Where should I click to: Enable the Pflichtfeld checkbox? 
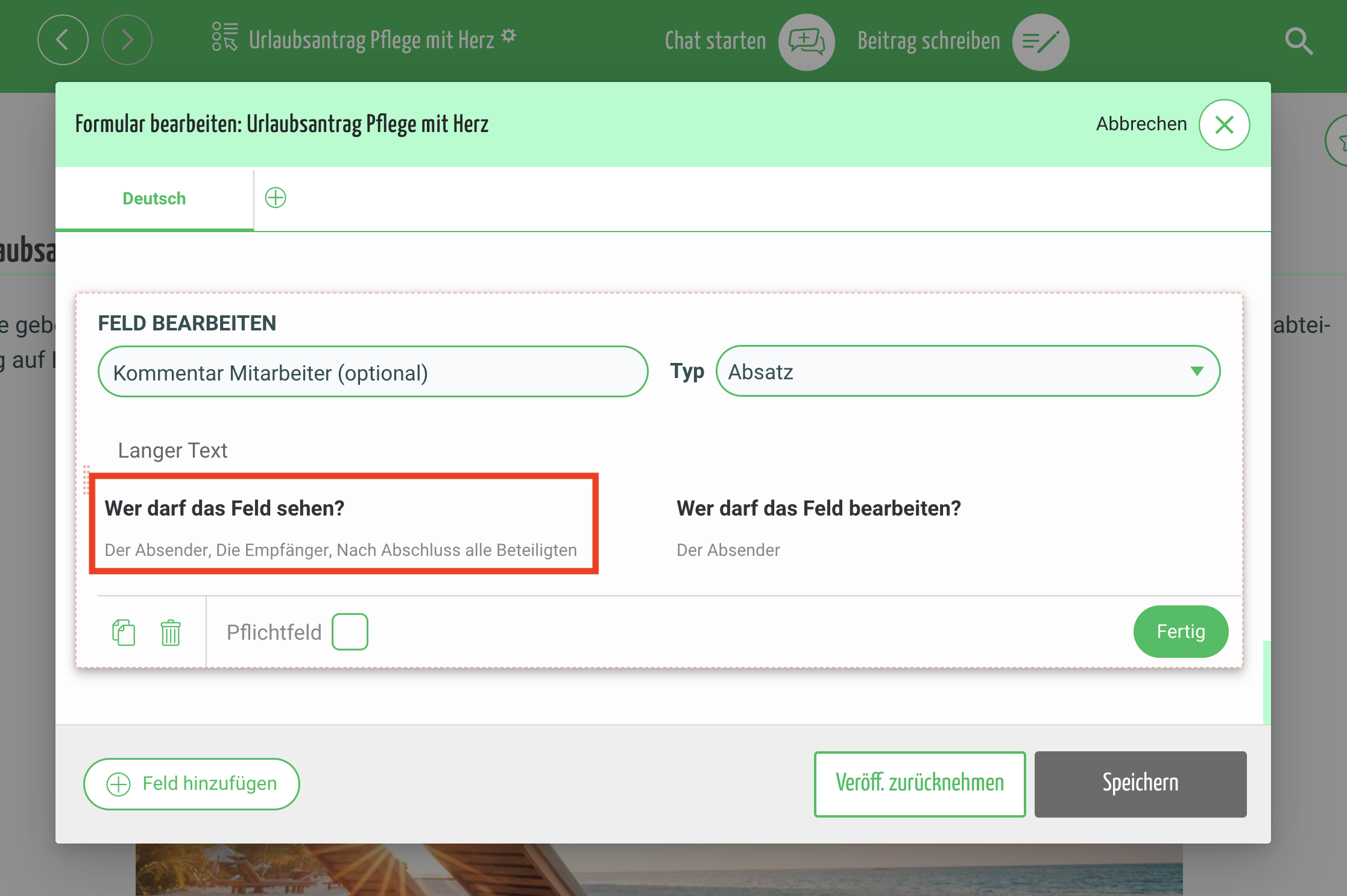(350, 632)
